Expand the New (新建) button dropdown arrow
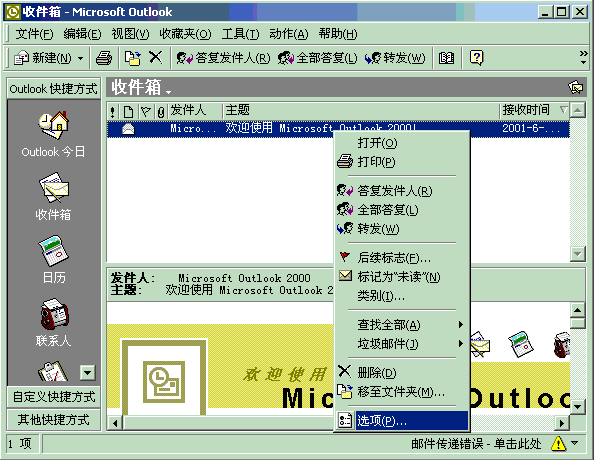This screenshot has height=460, width=594. point(80,58)
